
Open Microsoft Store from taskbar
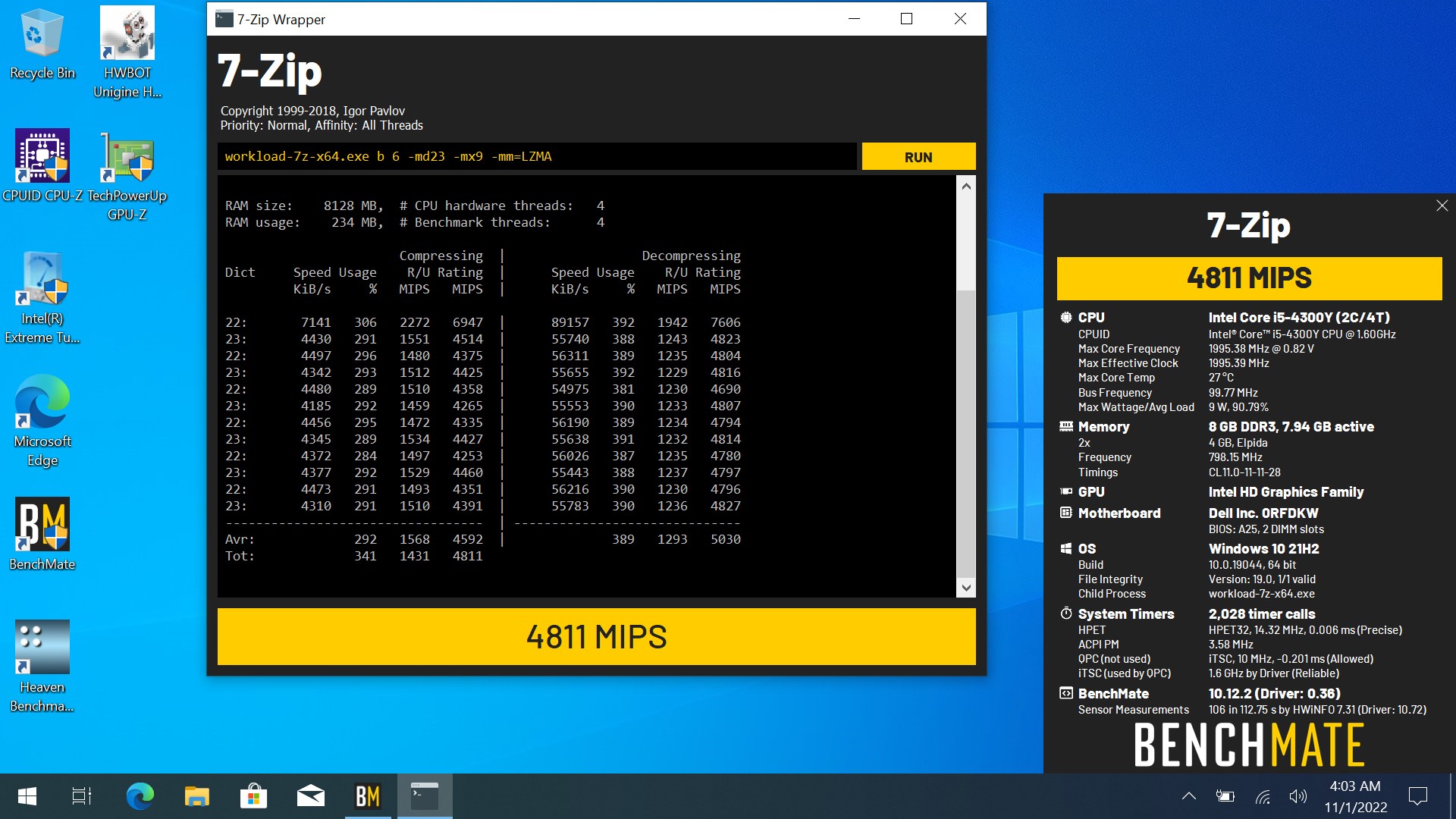point(253,796)
